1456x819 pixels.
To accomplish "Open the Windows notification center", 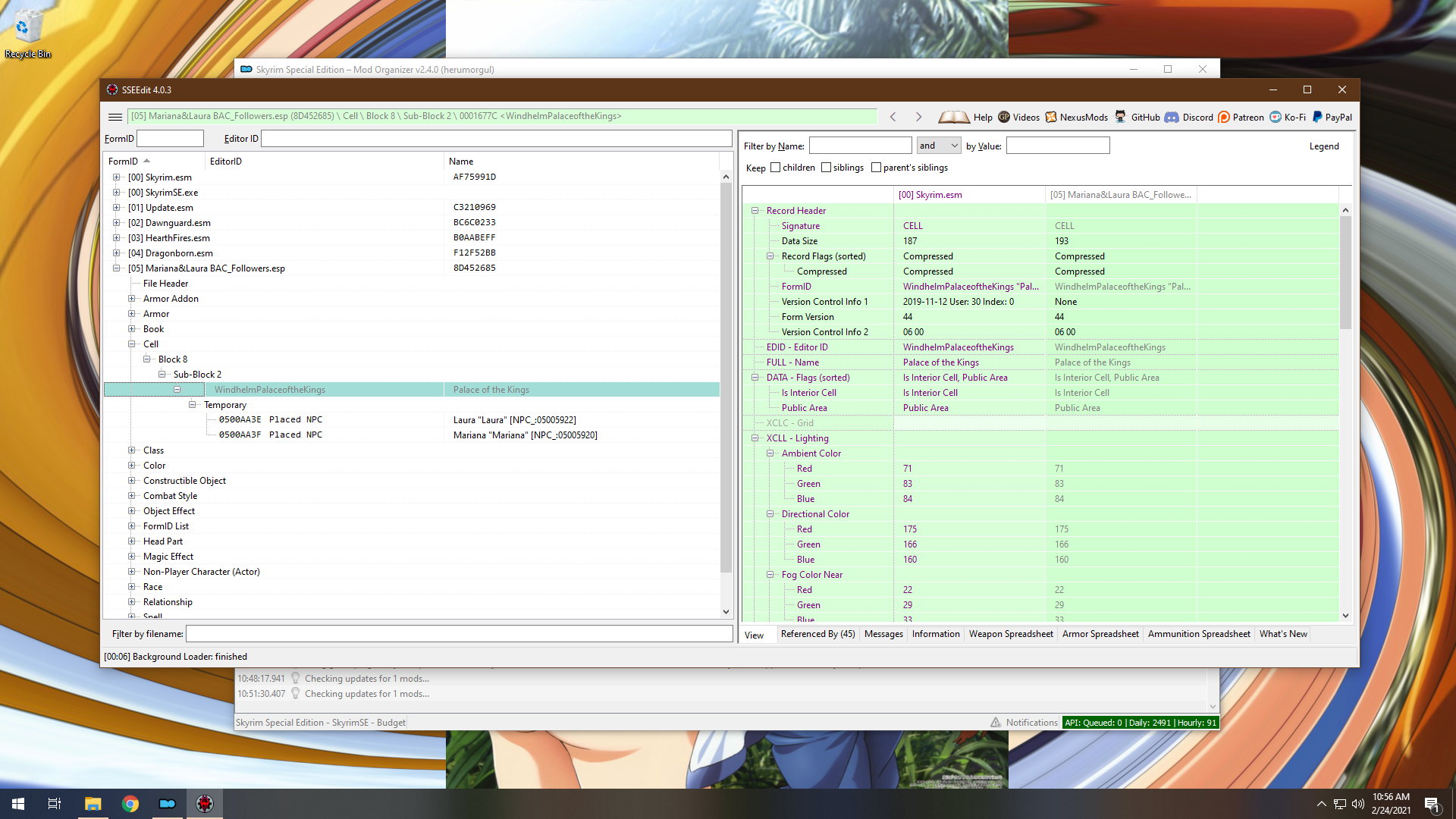I will [1432, 804].
